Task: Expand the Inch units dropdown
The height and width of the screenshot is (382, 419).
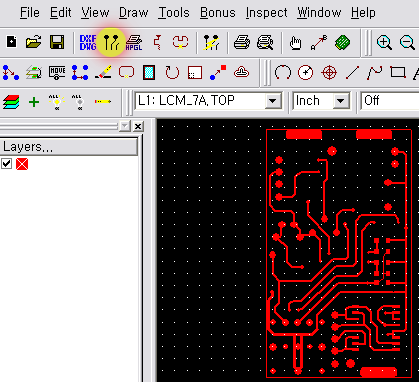Action: [321, 101]
